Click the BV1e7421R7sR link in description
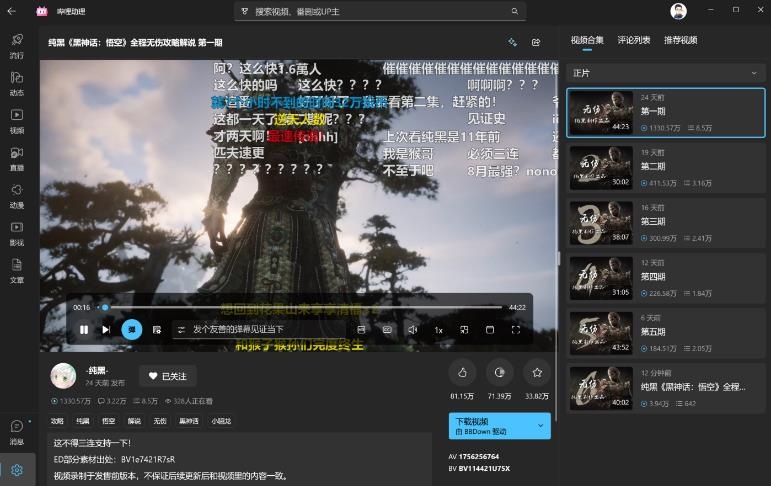Viewport: 771px width, 486px height. pos(148,459)
